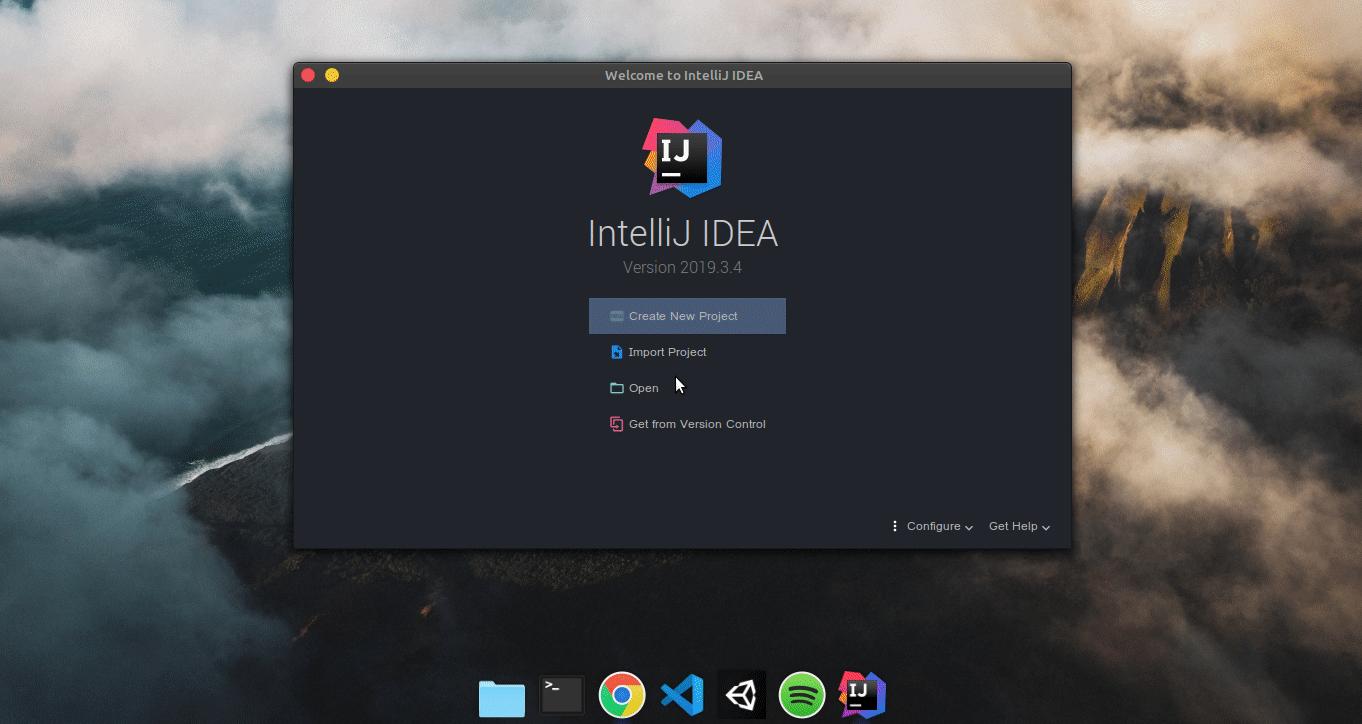Image resolution: width=1362 pixels, height=724 pixels.
Task: Choose Get from Version Control link
Action: (x=697, y=424)
